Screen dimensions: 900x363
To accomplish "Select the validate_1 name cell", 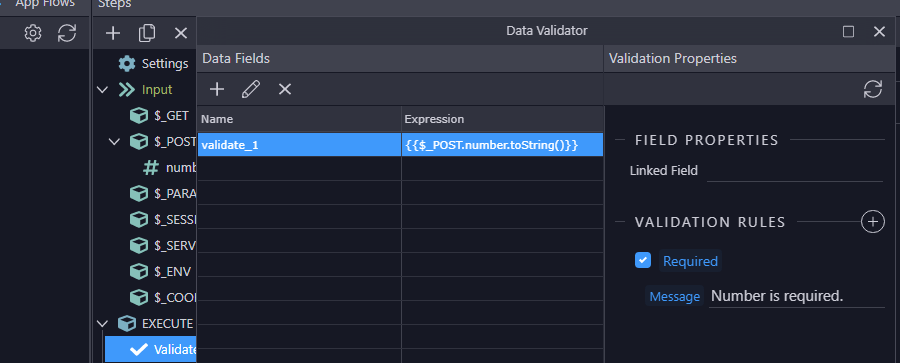I will pos(300,145).
